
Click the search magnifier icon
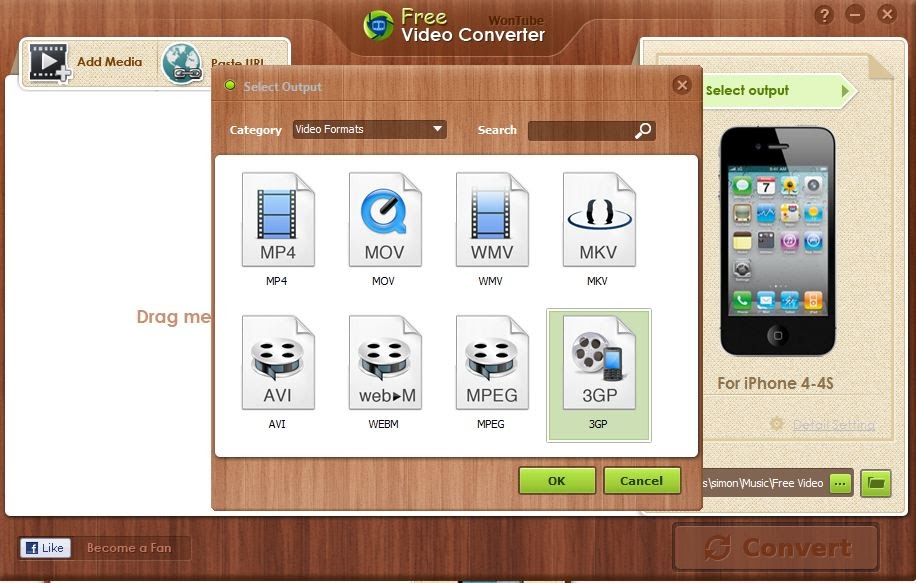[643, 130]
